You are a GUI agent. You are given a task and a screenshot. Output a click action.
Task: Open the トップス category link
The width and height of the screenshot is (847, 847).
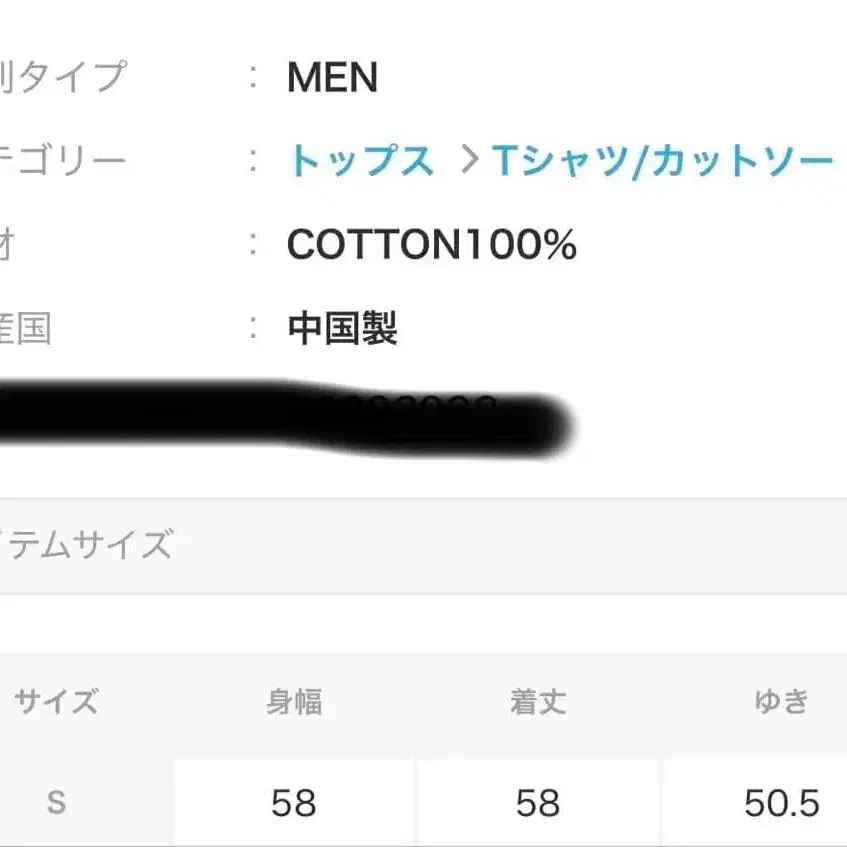point(361,161)
